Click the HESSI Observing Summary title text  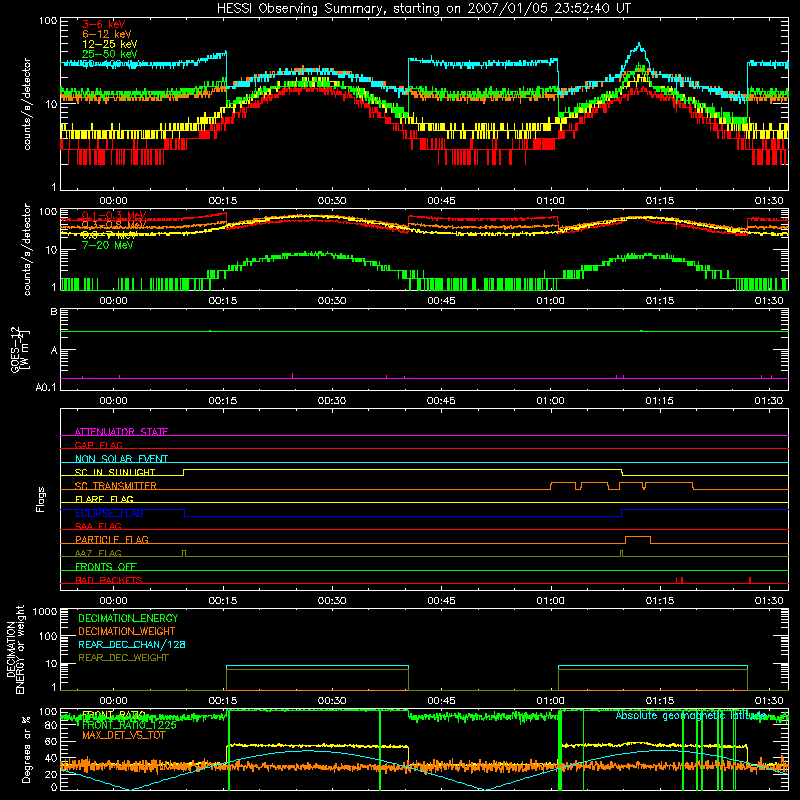click(423, 9)
